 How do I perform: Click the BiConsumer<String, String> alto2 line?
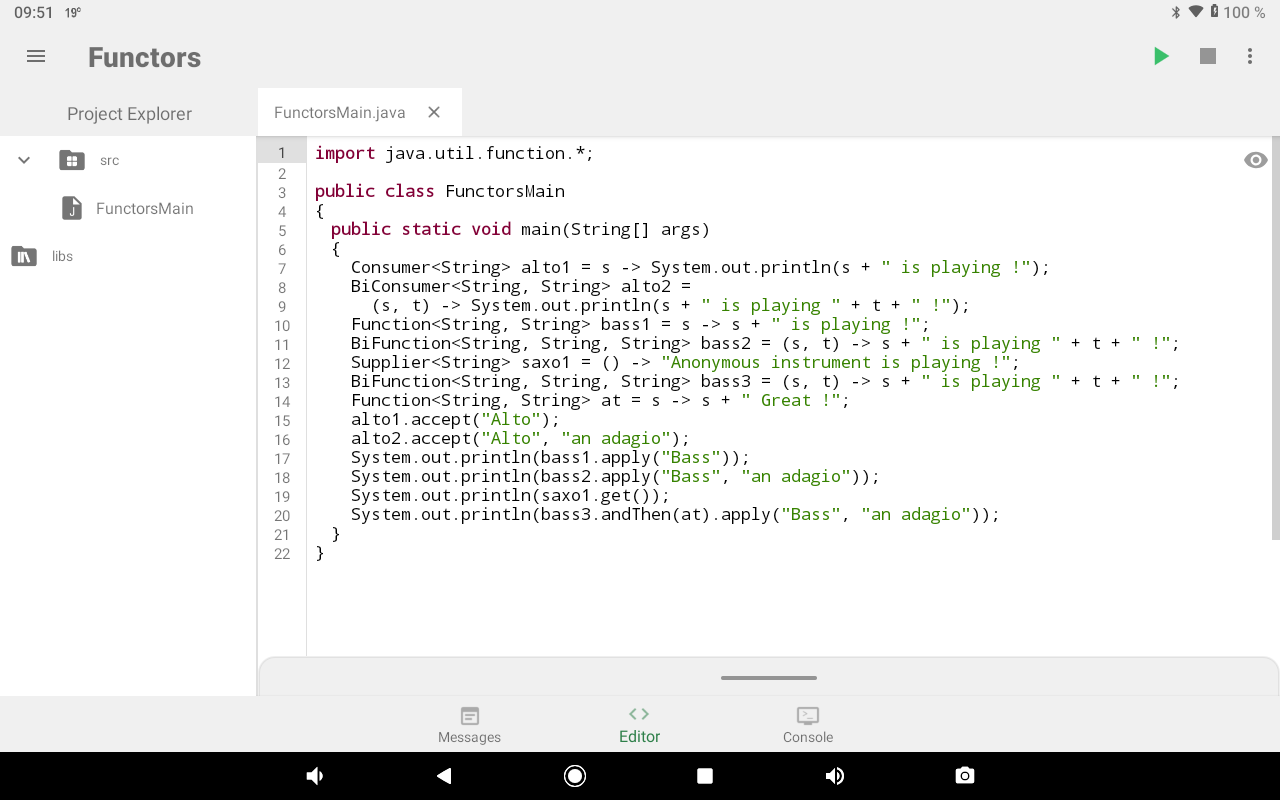tap(520, 286)
